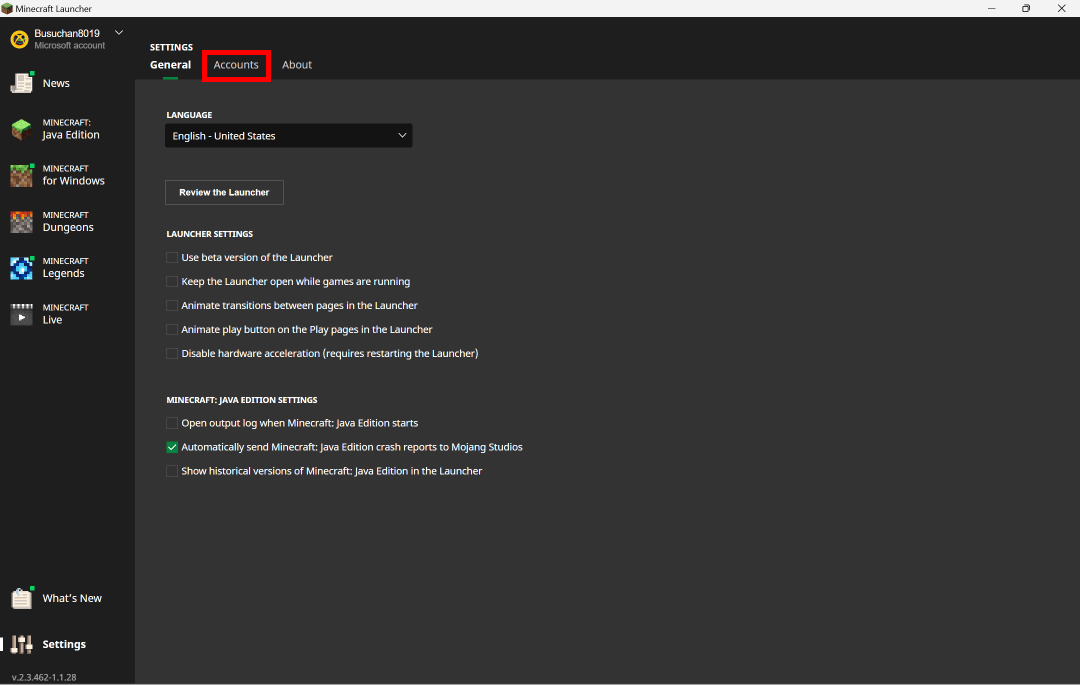The width and height of the screenshot is (1080, 685).
Task: Click the News newspaper icon
Action: [21, 83]
